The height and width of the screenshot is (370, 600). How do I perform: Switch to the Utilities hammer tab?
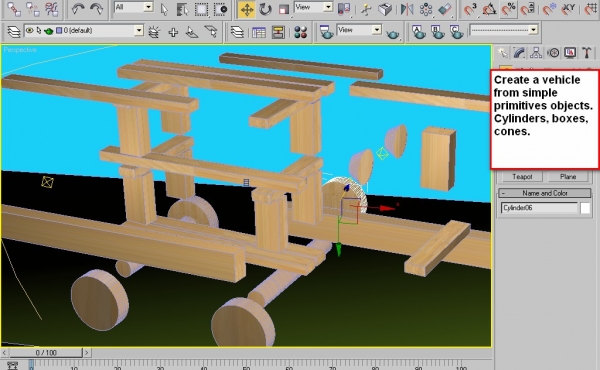coord(587,53)
